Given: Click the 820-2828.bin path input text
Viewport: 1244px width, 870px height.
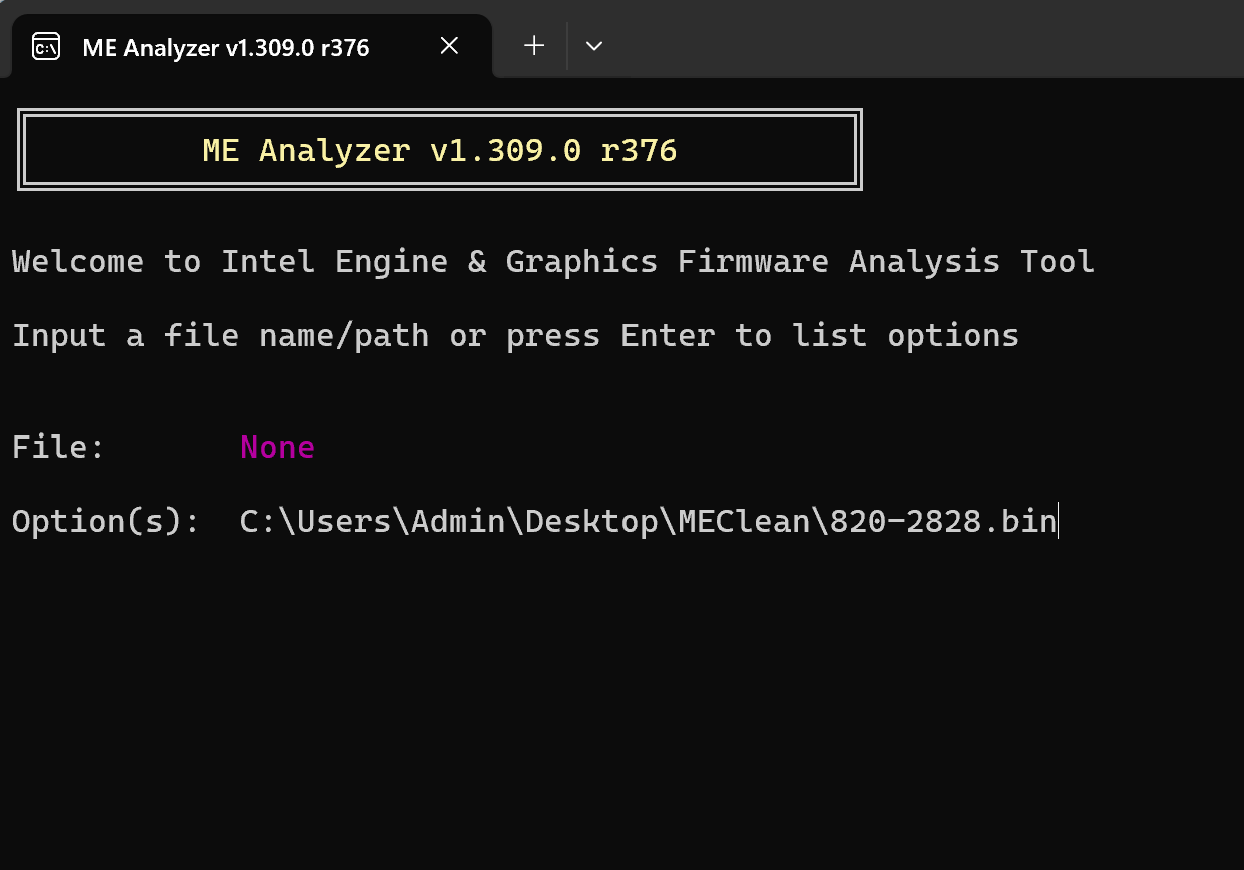Looking at the screenshot, I should tap(648, 522).
